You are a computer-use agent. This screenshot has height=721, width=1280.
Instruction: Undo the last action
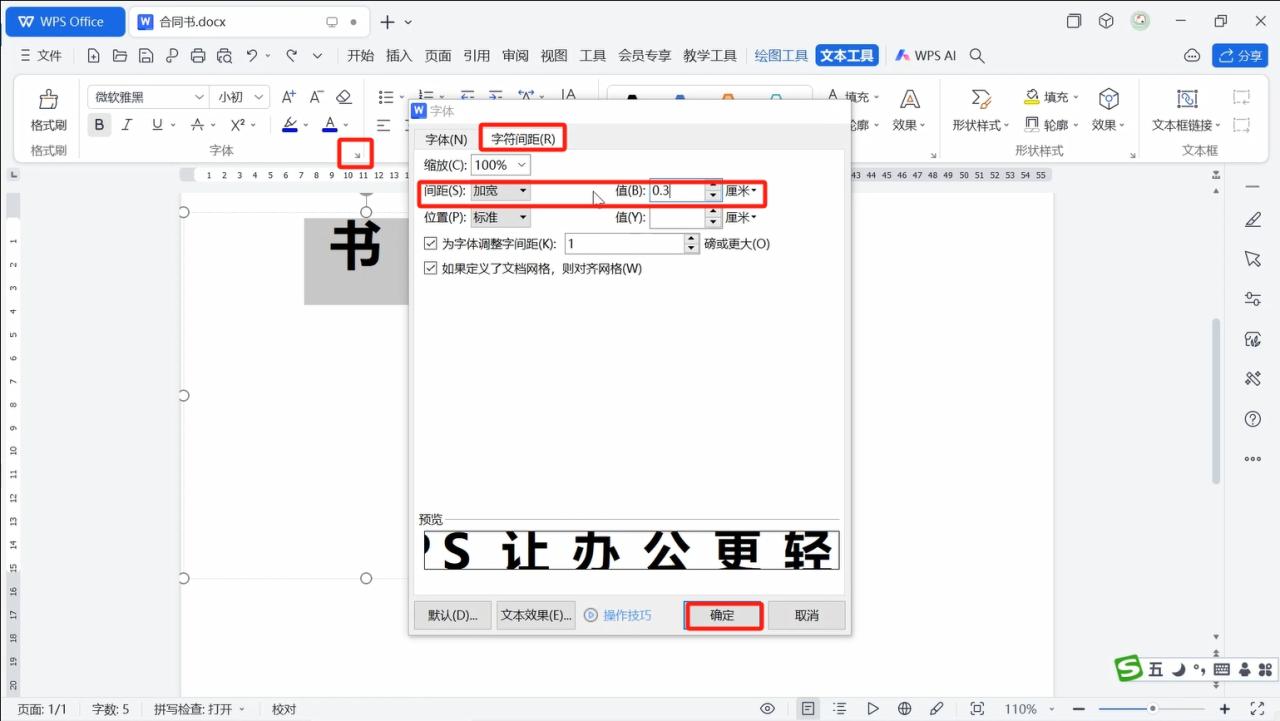[252, 56]
